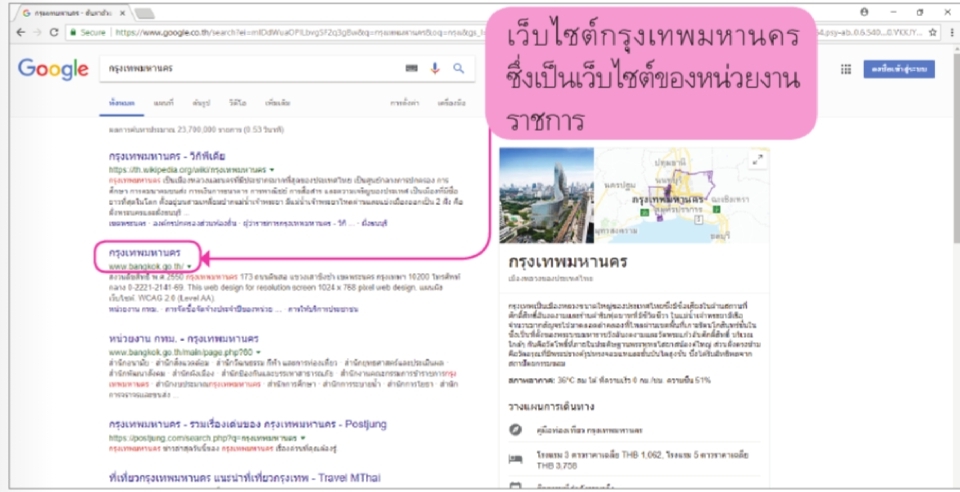Click the Google search text field
The width and height of the screenshot is (960, 492).
[250, 69]
